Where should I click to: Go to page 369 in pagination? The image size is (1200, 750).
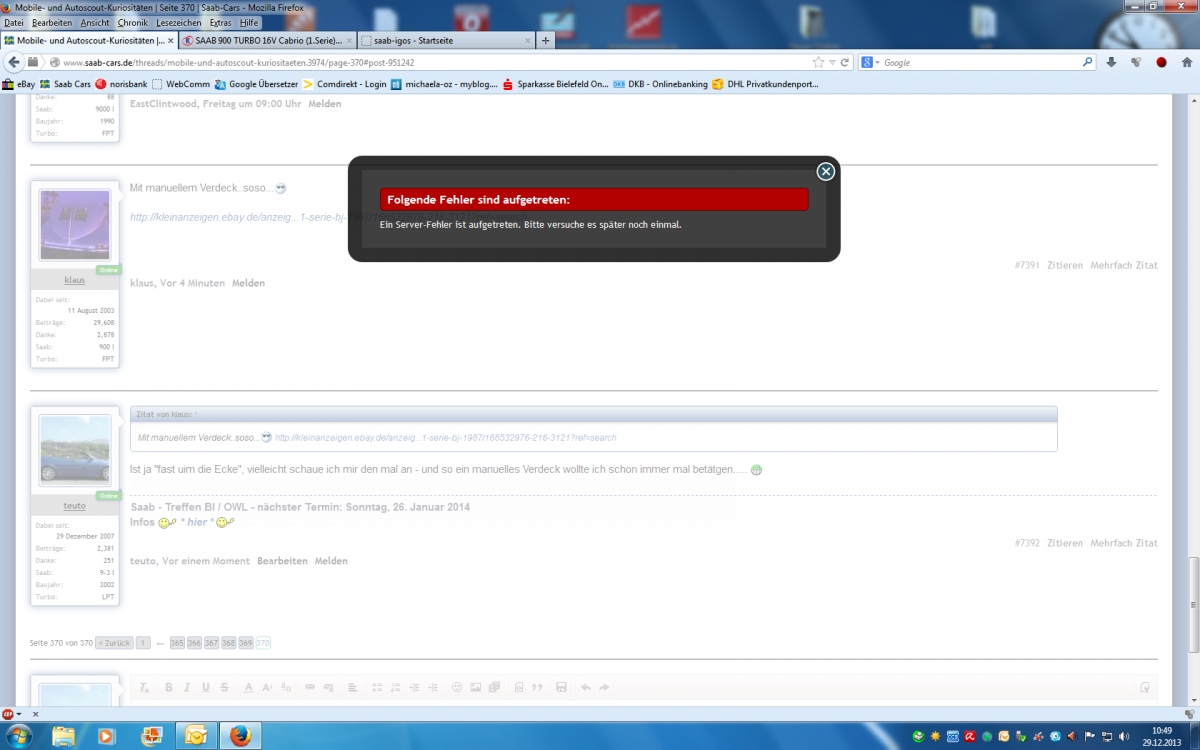[245, 643]
